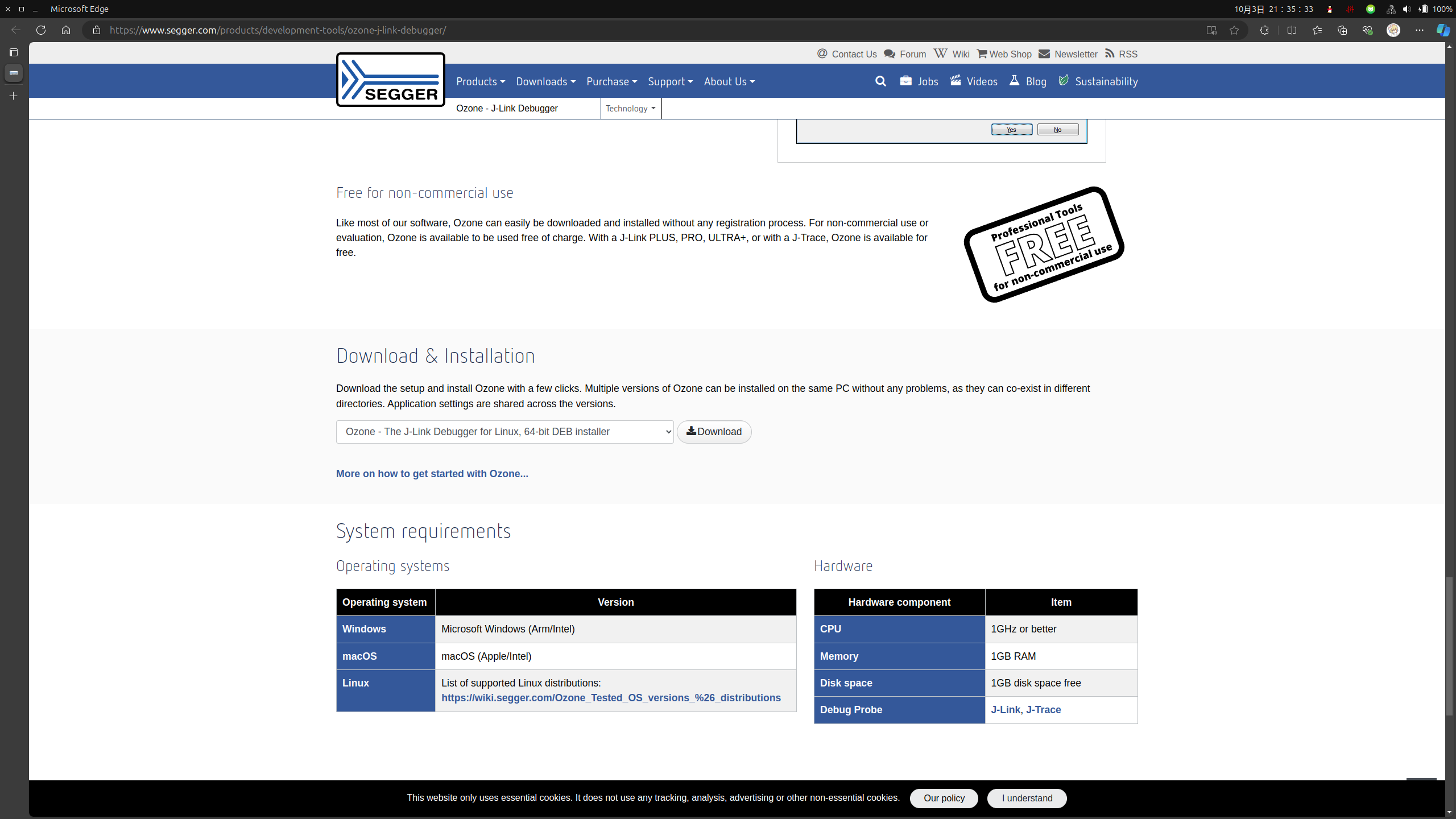Expand the Products menu
This screenshot has width=1456, height=819.
[x=480, y=81]
